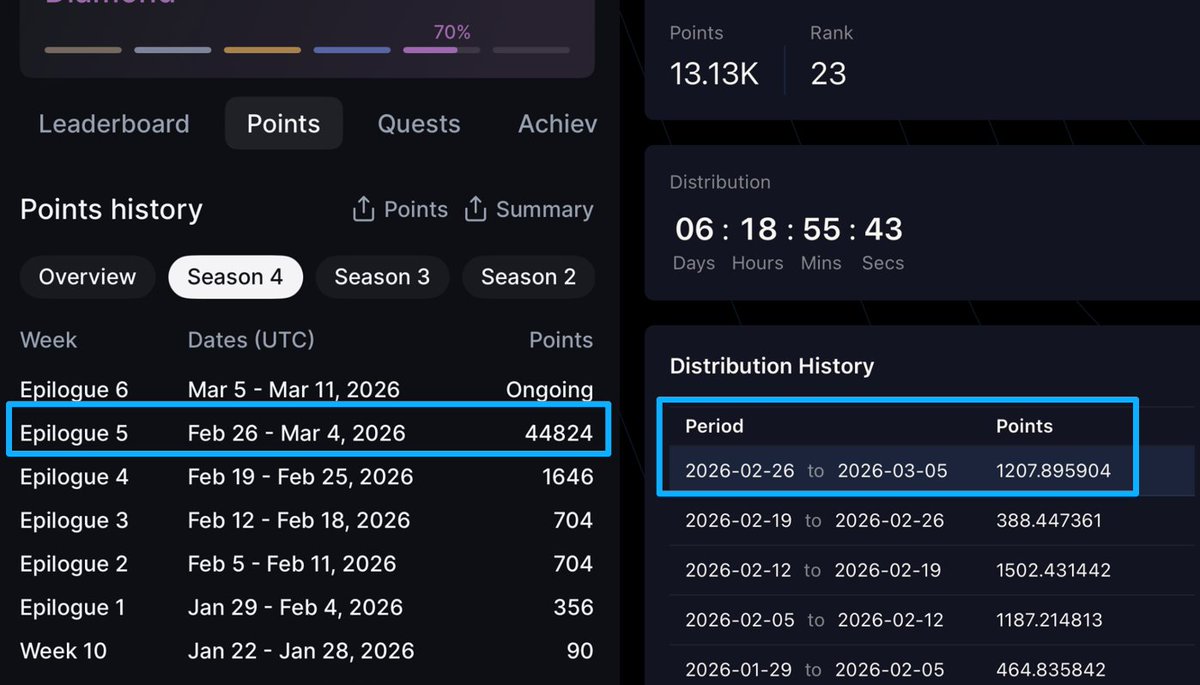
Task: Open the partially visible Achievements tab
Action: [557, 124]
